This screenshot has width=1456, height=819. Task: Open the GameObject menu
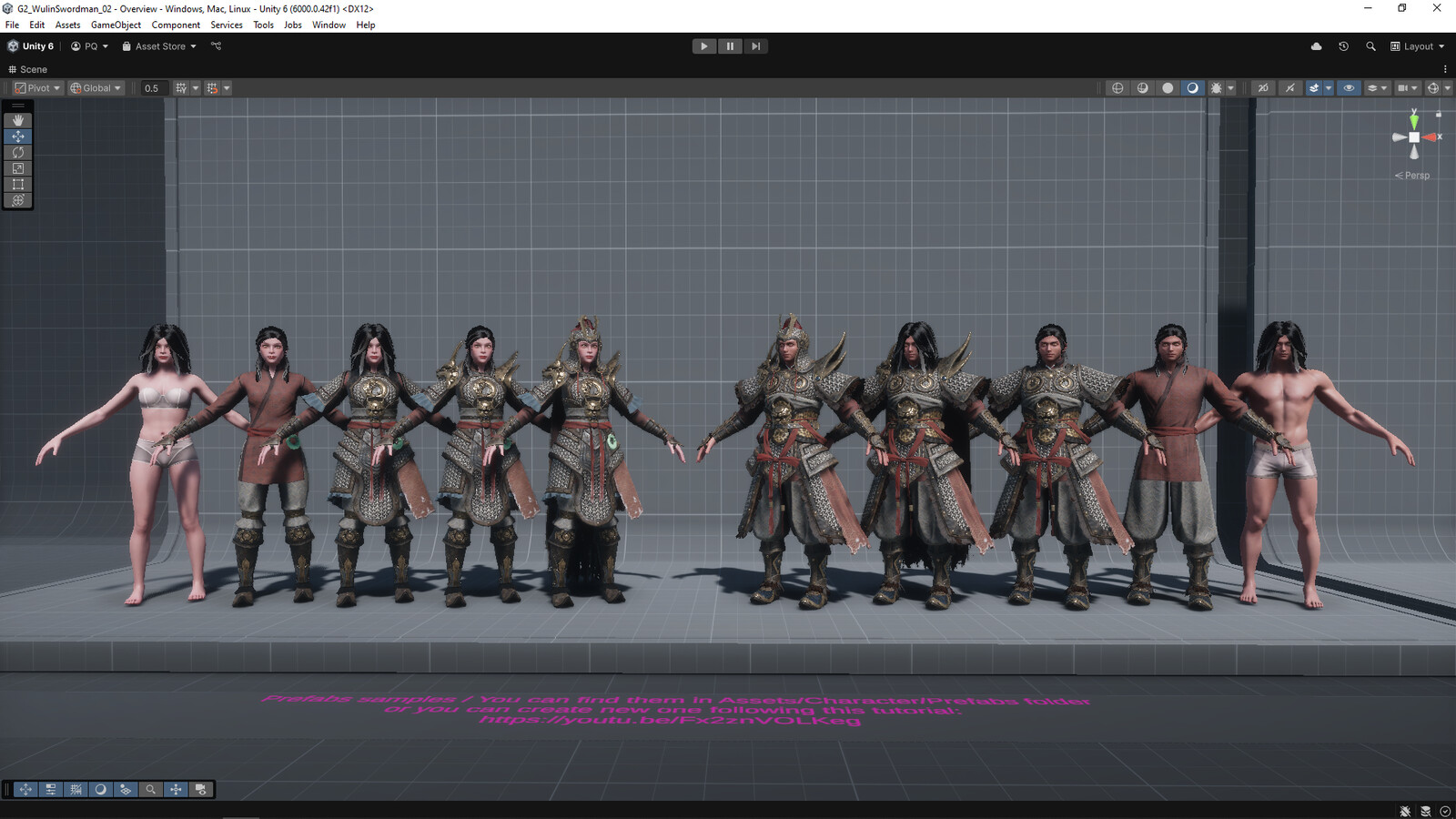click(116, 25)
